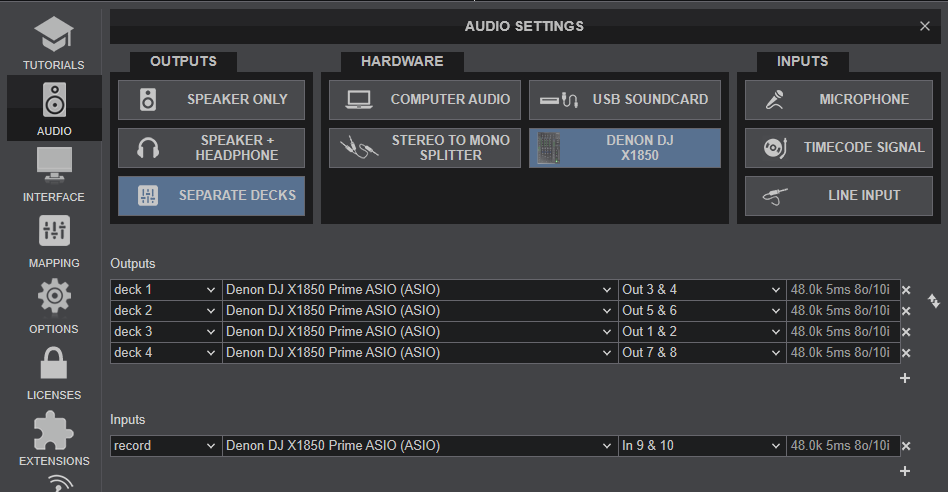Select Speaker Only output mode

[x=212, y=100]
